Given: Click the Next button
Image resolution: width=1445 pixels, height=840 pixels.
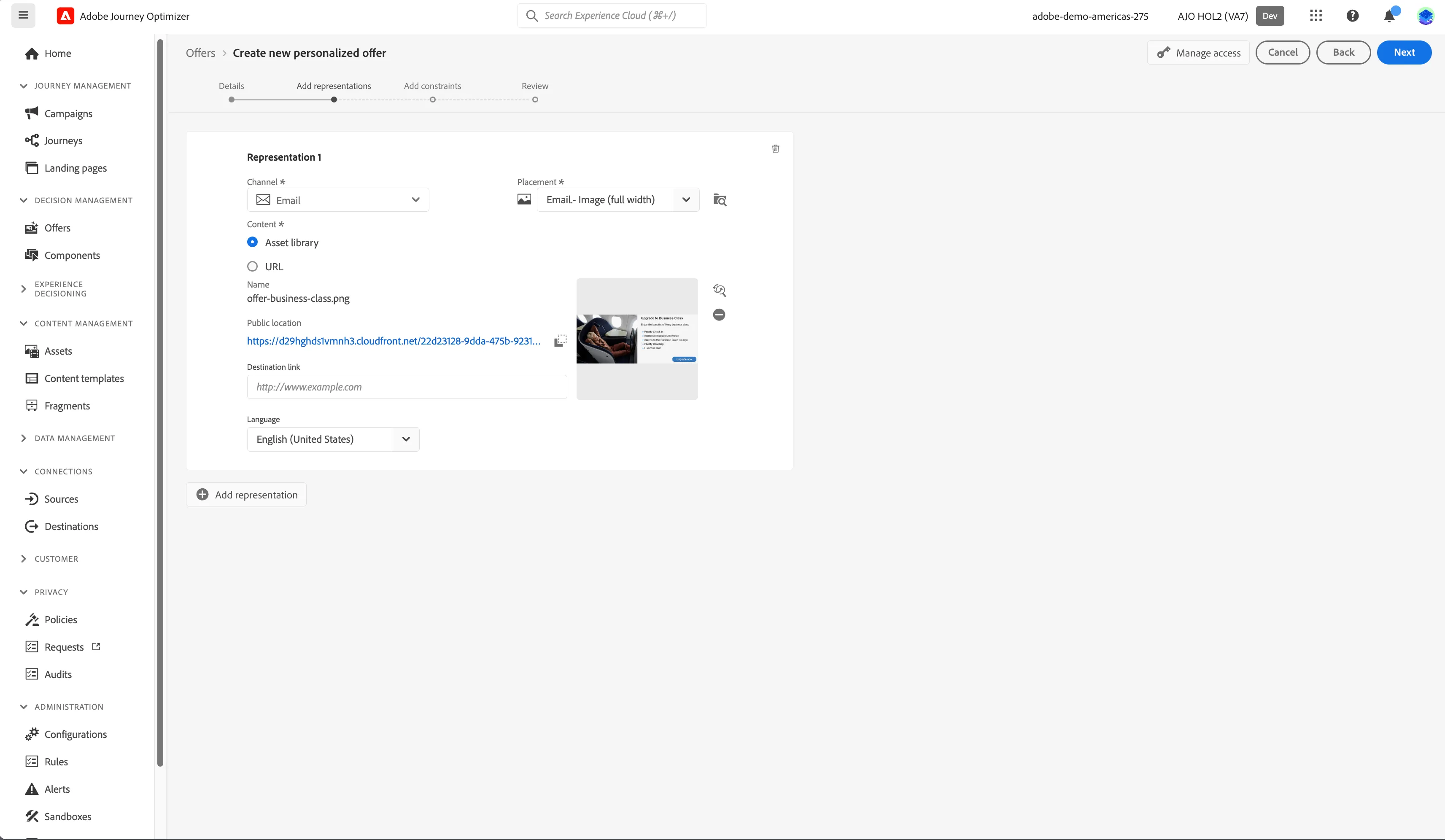Looking at the screenshot, I should pos(1404,52).
